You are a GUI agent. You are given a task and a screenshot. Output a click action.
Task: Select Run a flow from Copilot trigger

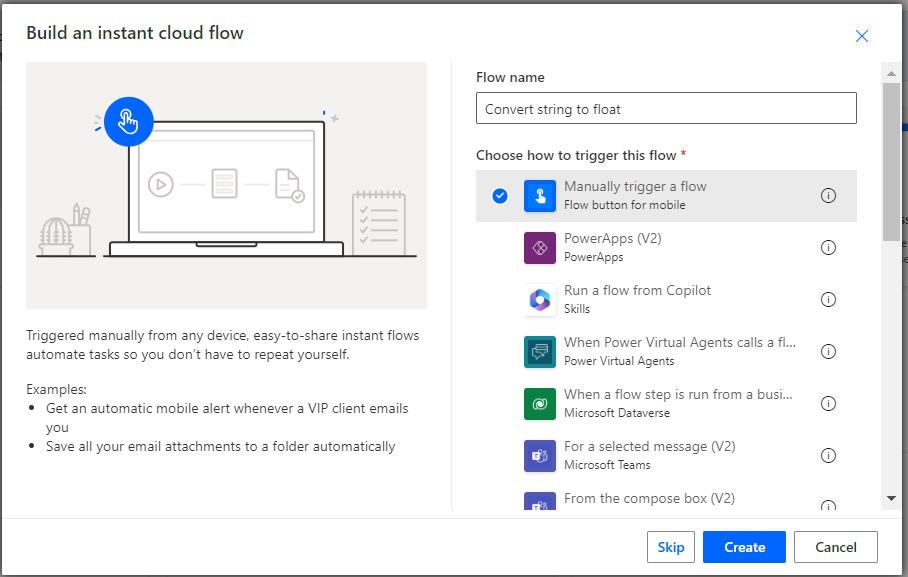tap(637, 291)
